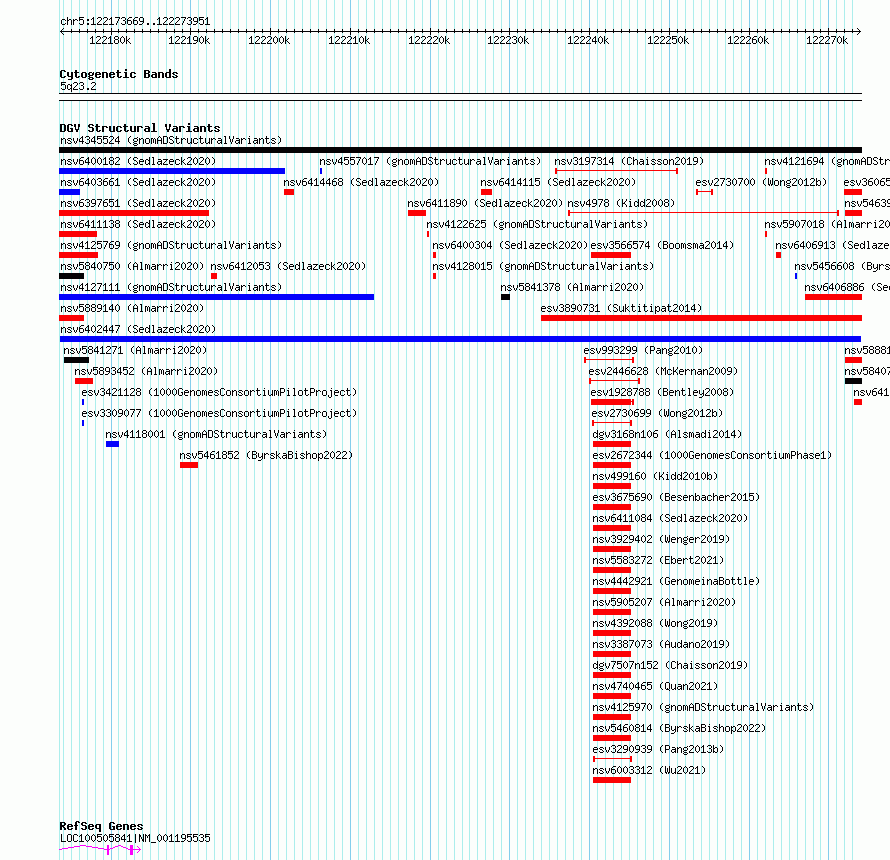The height and width of the screenshot is (860, 890).
Task: Click nsv6411890 Sedlazeck2020 label
Action: (x=485, y=203)
